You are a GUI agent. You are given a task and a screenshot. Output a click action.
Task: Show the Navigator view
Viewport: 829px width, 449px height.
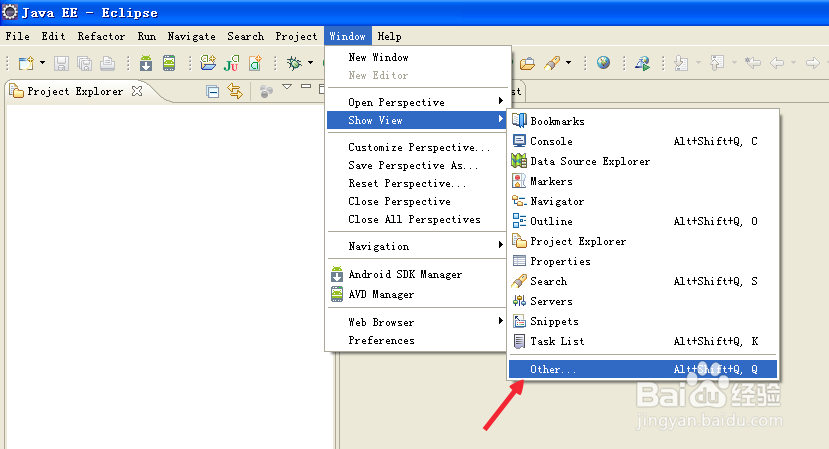(642, 201)
